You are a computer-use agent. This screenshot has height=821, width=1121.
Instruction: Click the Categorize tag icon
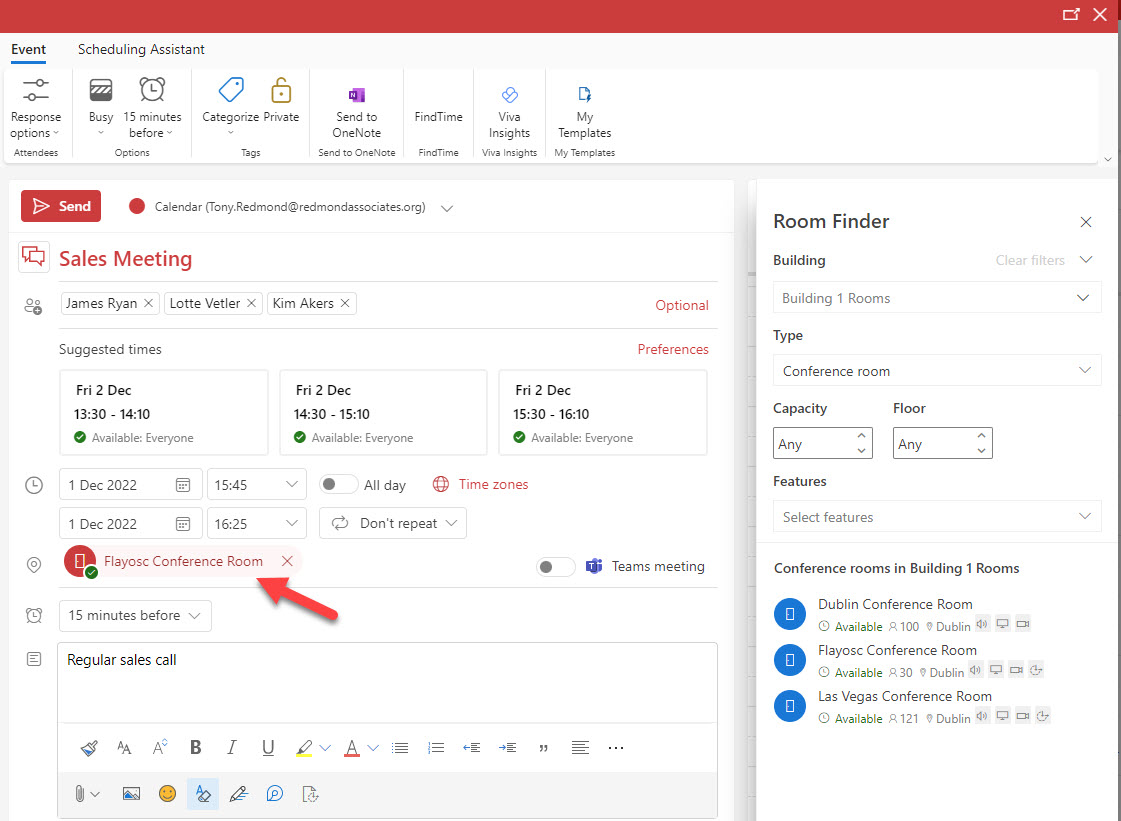coord(231,91)
